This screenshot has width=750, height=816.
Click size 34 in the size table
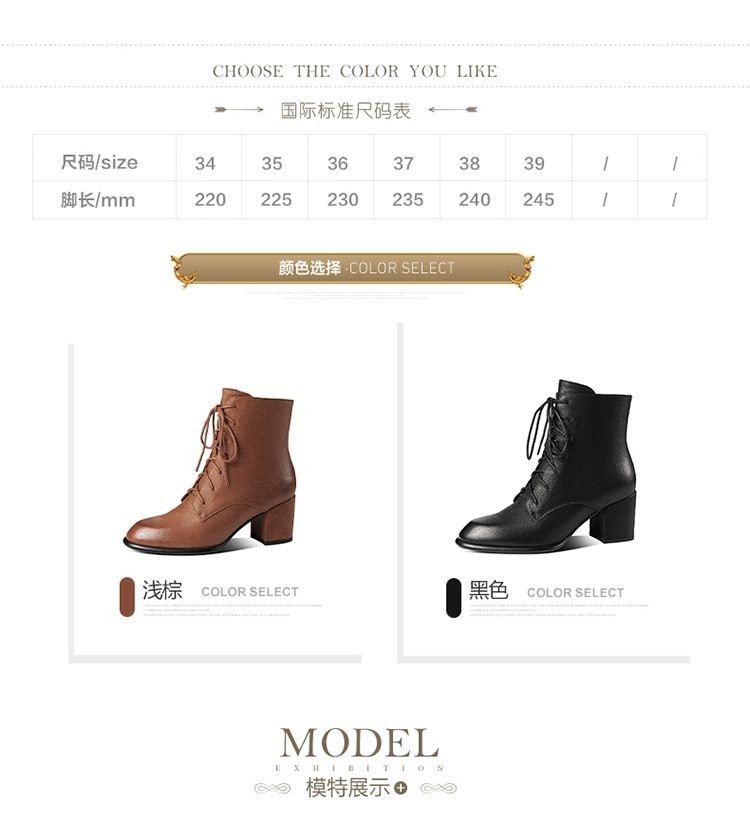click(205, 163)
